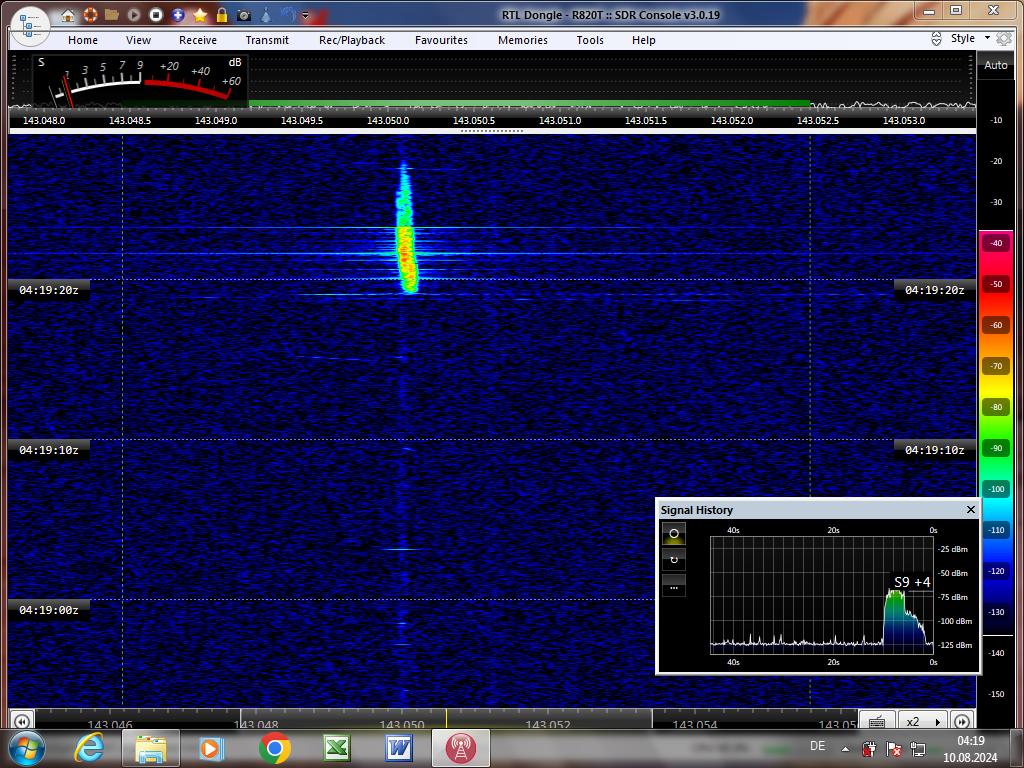Image resolution: width=1024 pixels, height=768 pixels.
Task: Open the Rec/Playback ribbon tab
Action: (352, 40)
